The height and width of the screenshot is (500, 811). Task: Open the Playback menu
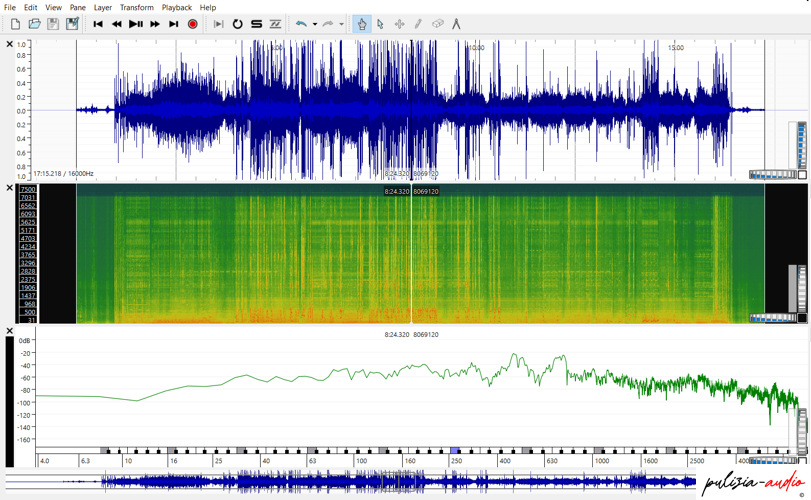click(176, 7)
